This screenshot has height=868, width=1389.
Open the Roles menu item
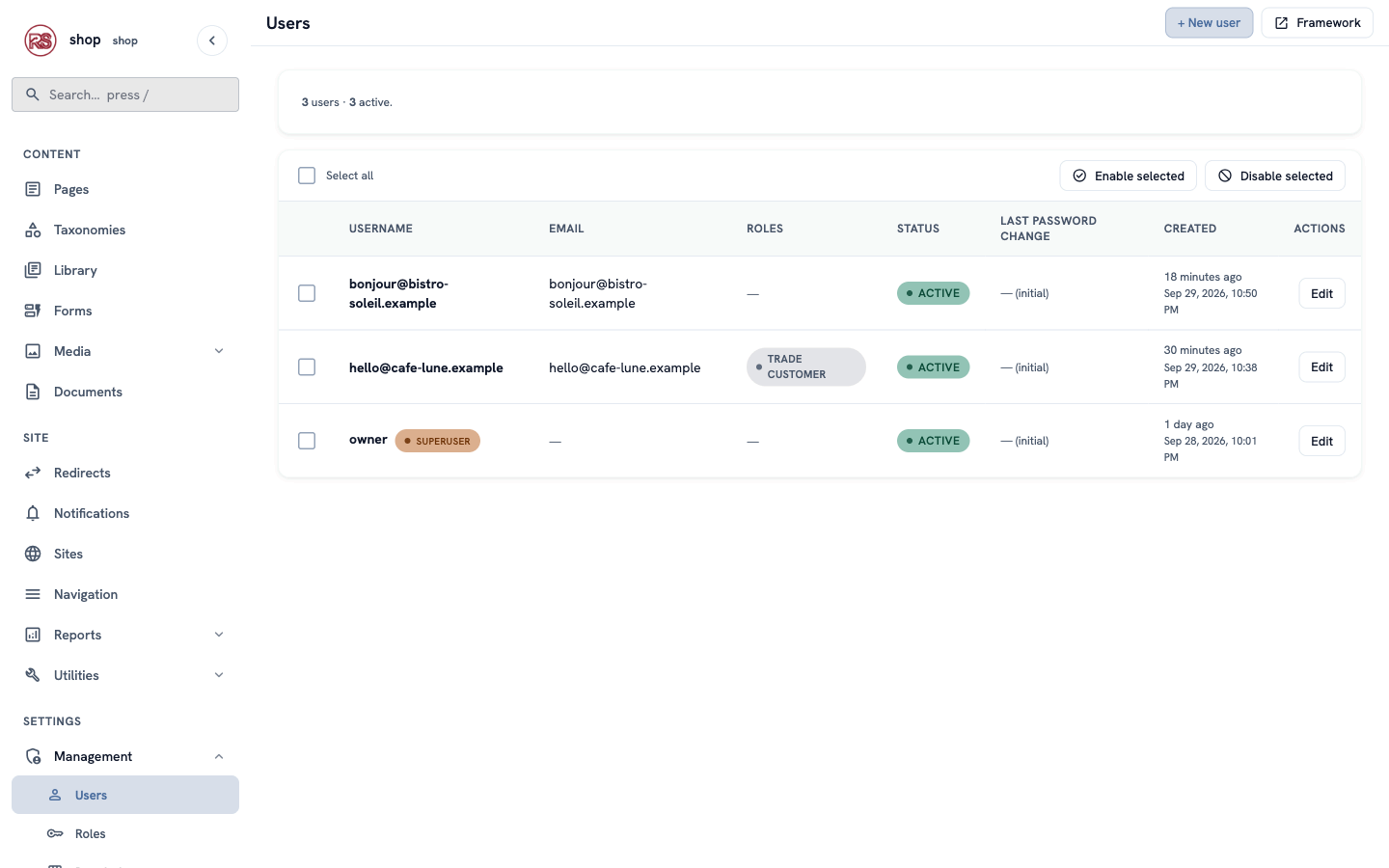coord(125,833)
